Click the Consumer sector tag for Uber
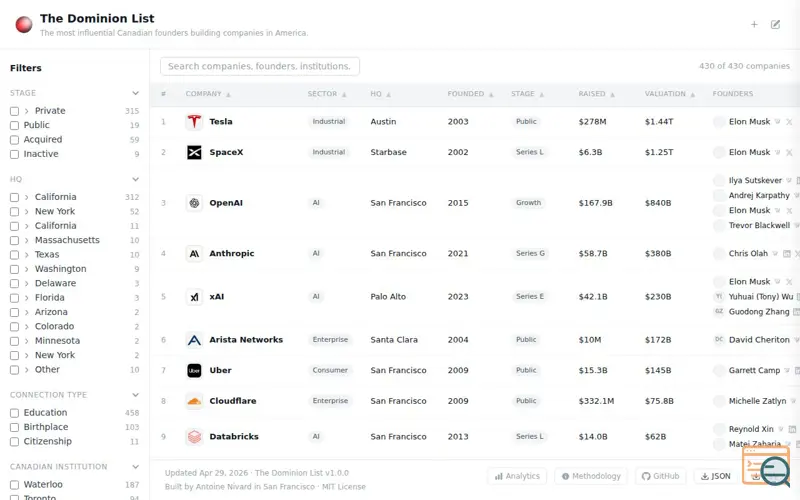Viewport: 800px width, 500px height. click(330, 370)
